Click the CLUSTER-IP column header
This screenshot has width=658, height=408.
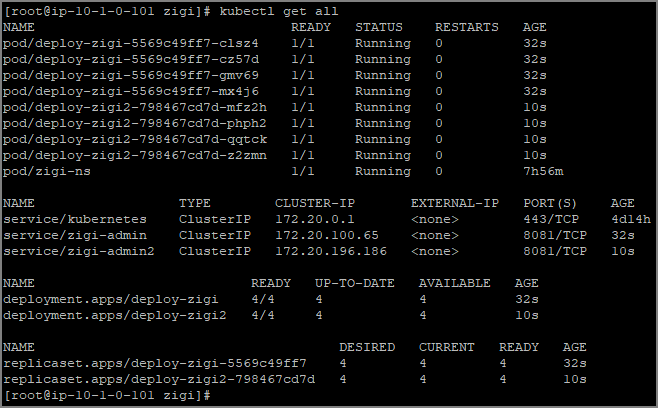[x=315, y=203]
